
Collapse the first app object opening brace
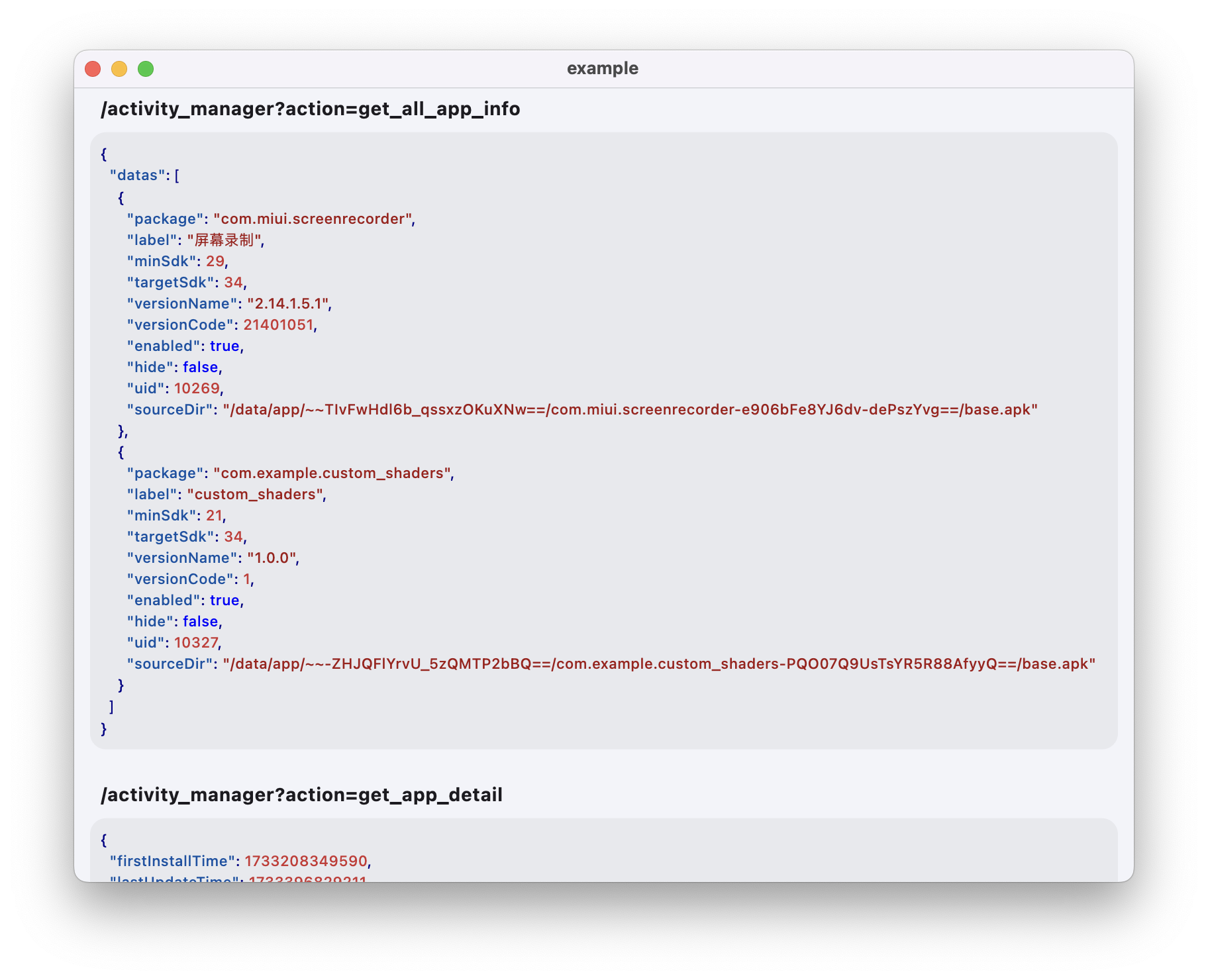tap(121, 197)
